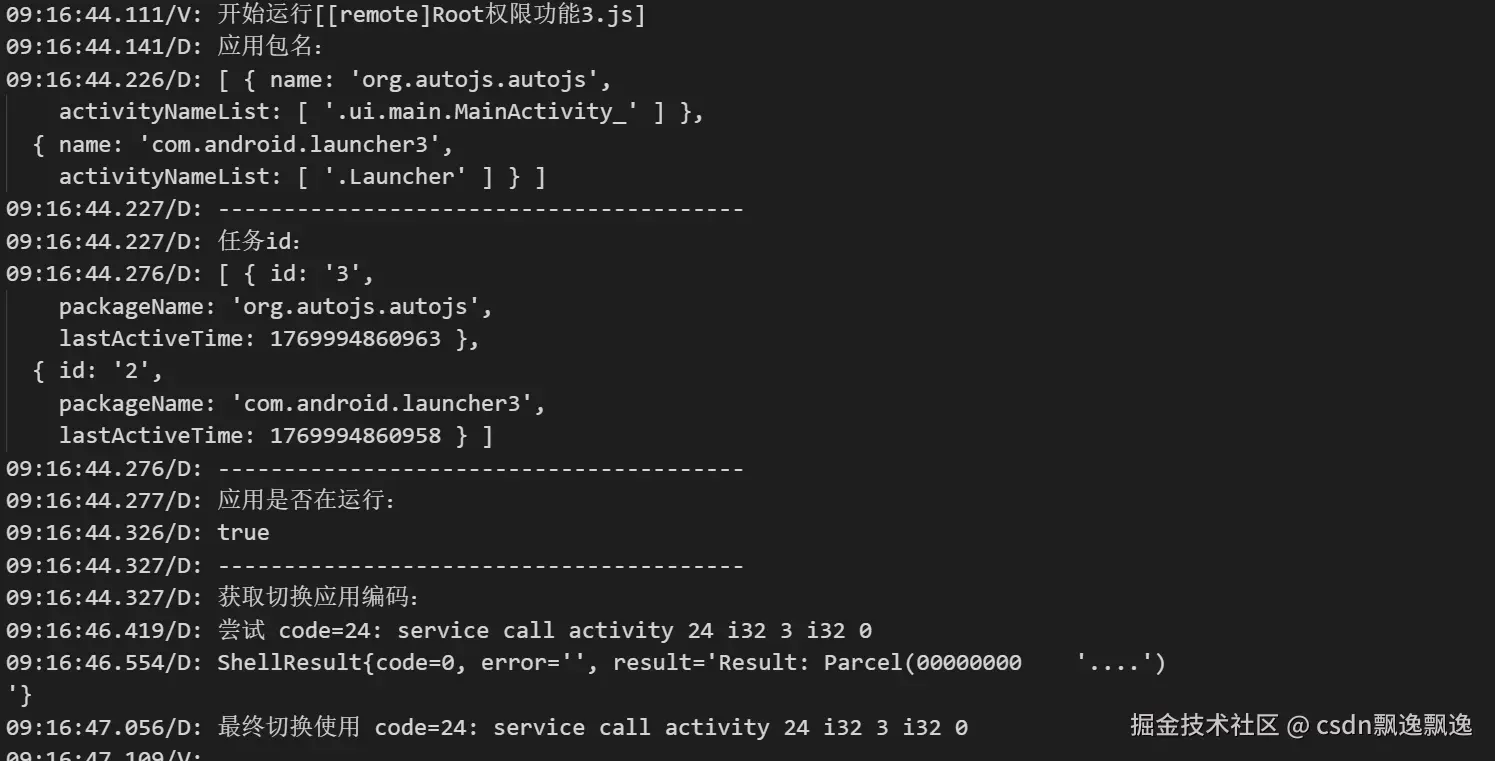Select lastActiveTime value 1769994860963
The height and width of the screenshot is (761, 1495).
(355, 338)
